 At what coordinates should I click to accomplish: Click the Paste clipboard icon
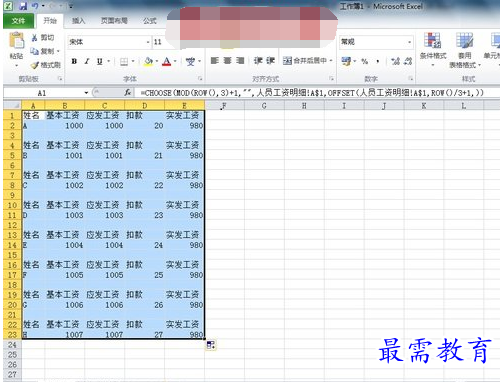tap(16, 41)
